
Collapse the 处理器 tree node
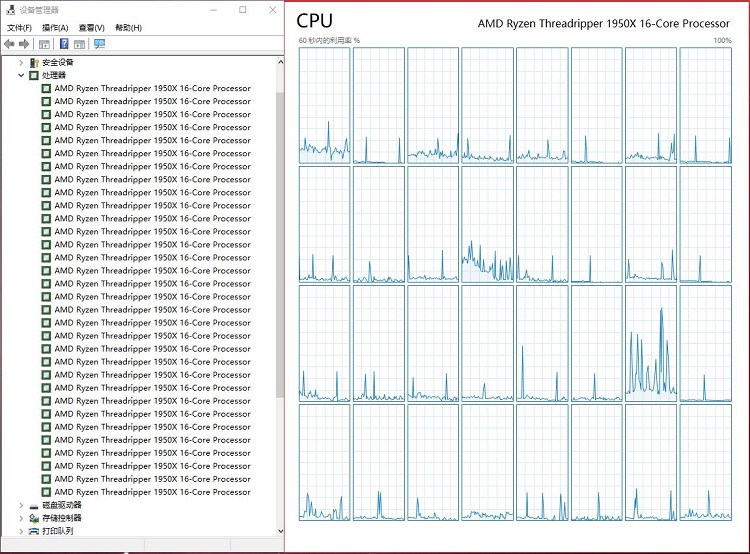coord(21,75)
